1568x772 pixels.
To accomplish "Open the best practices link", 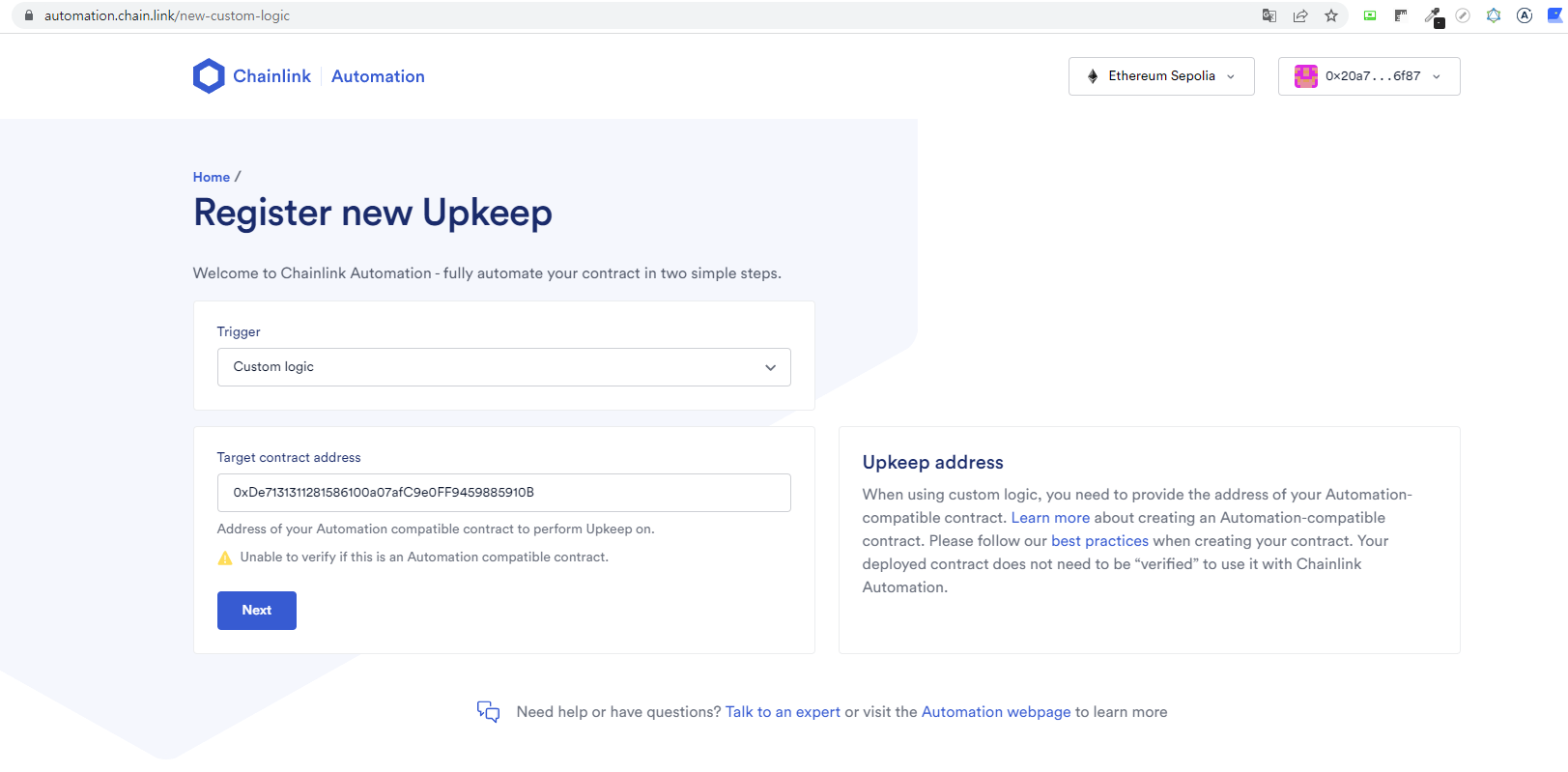I will pyautogui.click(x=1099, y=541).
